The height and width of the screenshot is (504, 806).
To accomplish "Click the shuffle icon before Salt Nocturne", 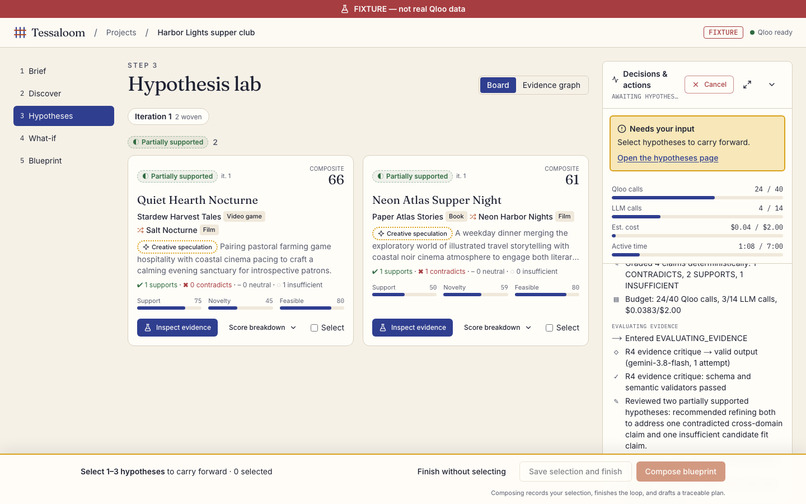I will click(140, 230).
